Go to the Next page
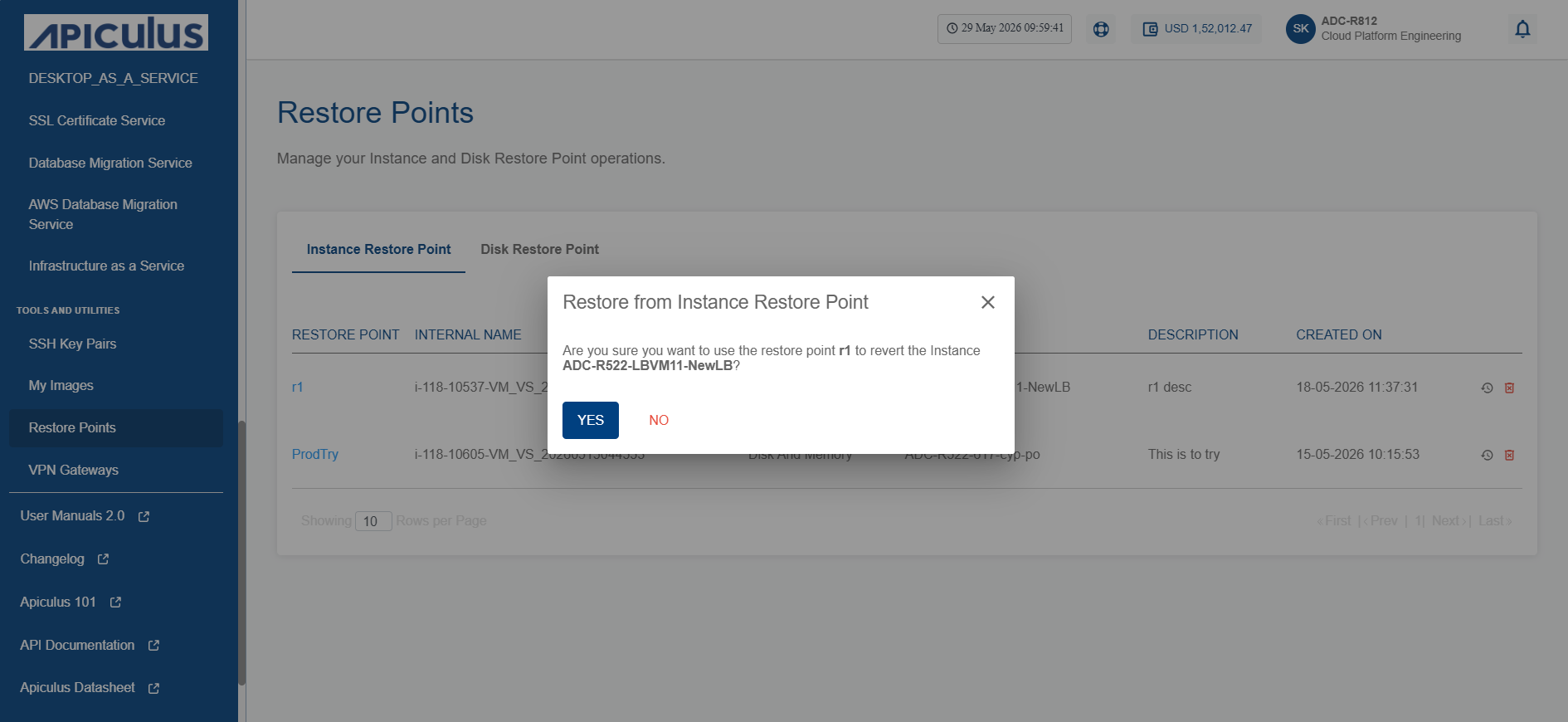 point(1449,520)
